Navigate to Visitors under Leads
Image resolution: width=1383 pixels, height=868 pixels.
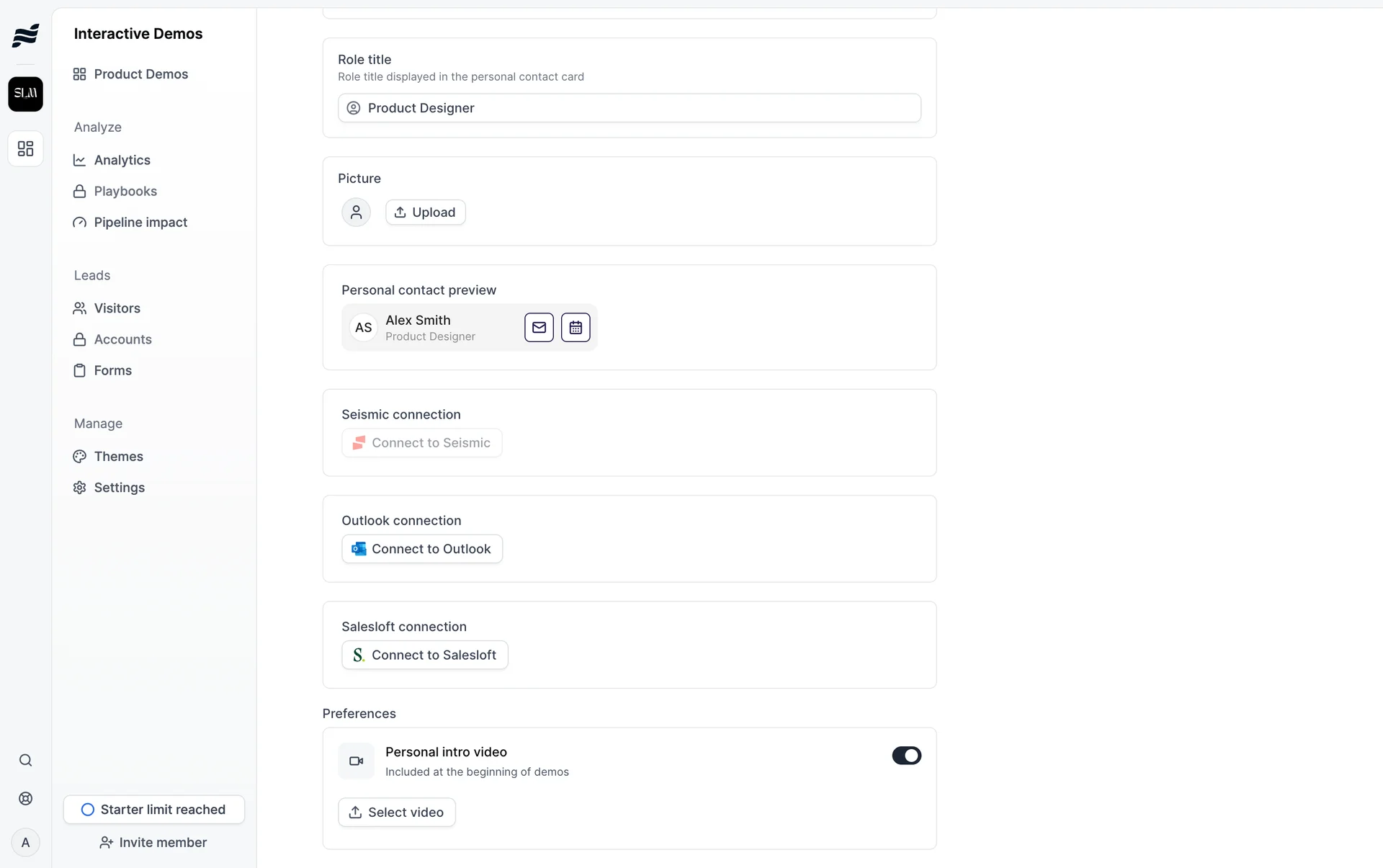tap(117, 308)
